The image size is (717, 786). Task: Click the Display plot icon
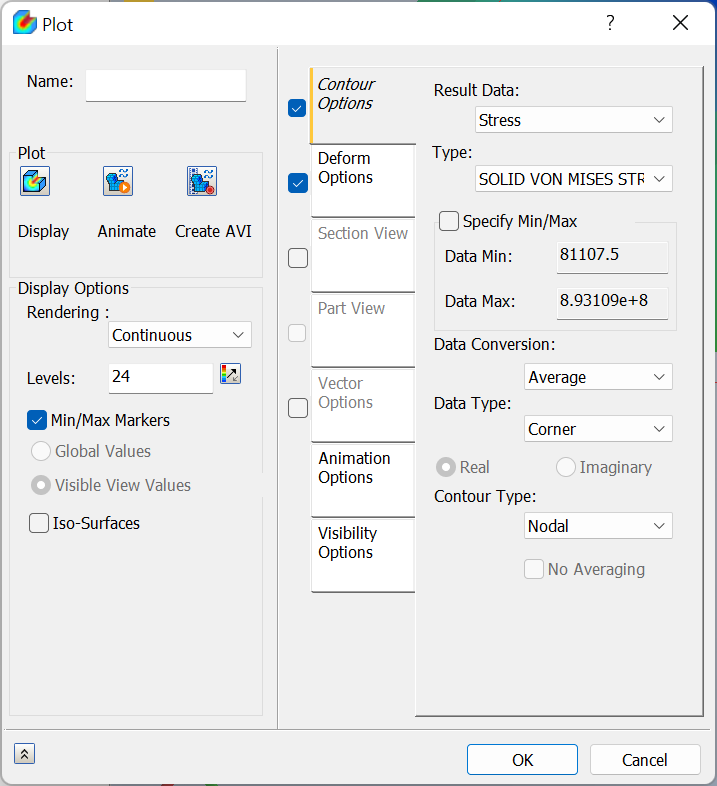pos(35,181)
